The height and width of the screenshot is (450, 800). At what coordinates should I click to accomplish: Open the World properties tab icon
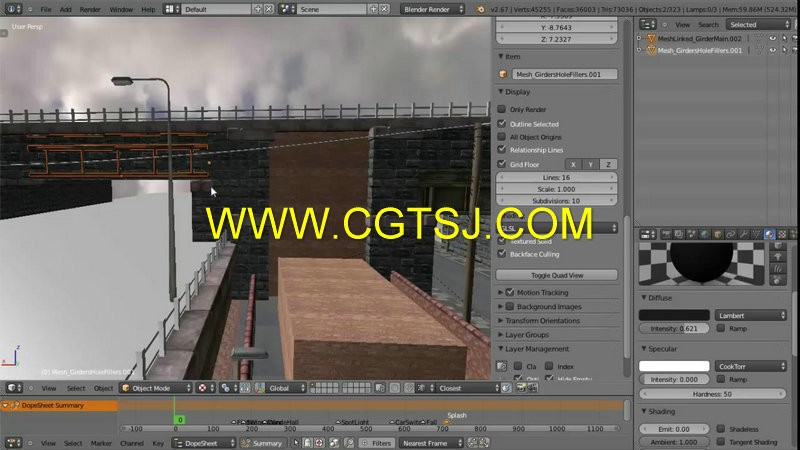coord(705,234)
